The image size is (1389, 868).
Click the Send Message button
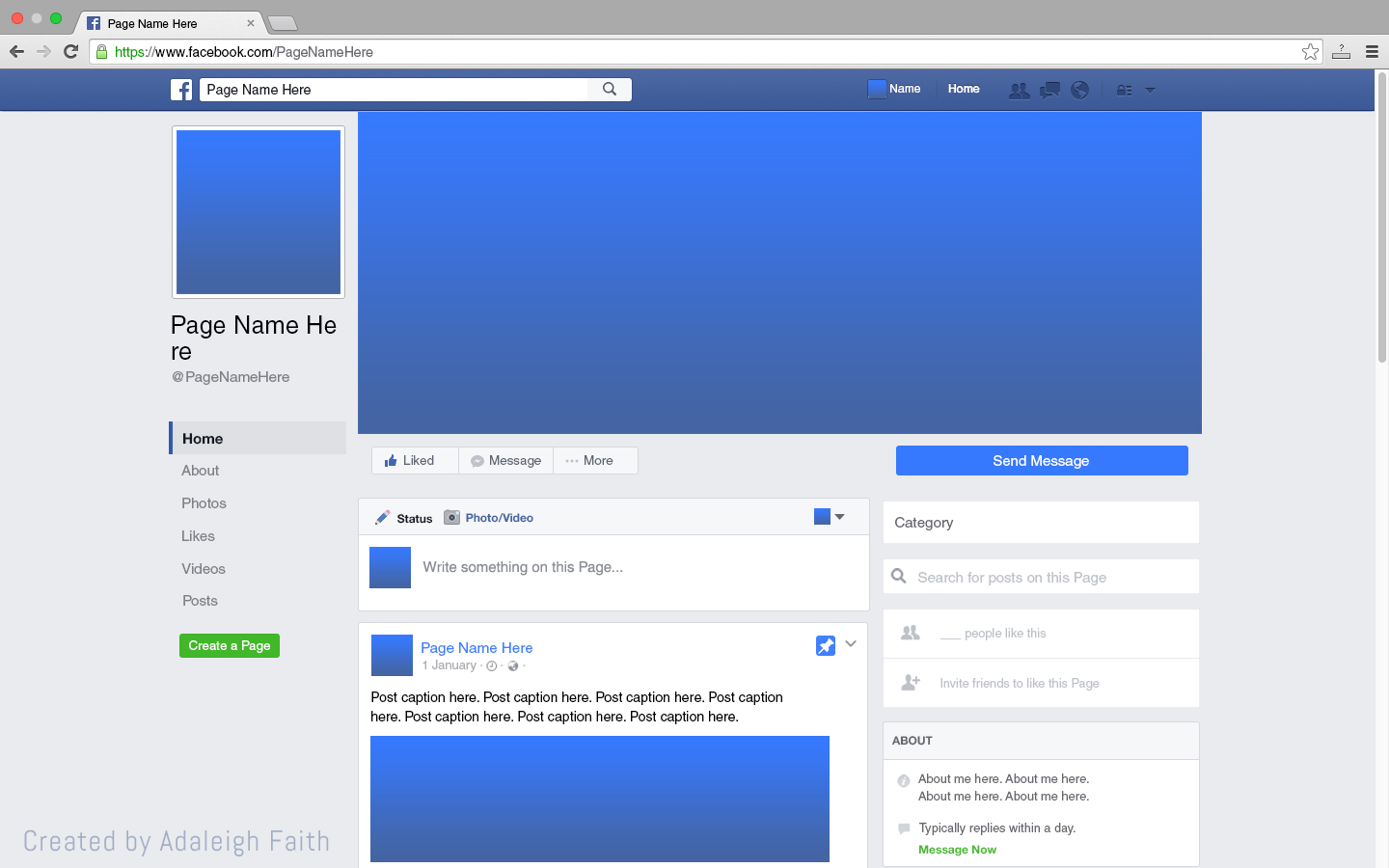click(x=1042, y=460)
